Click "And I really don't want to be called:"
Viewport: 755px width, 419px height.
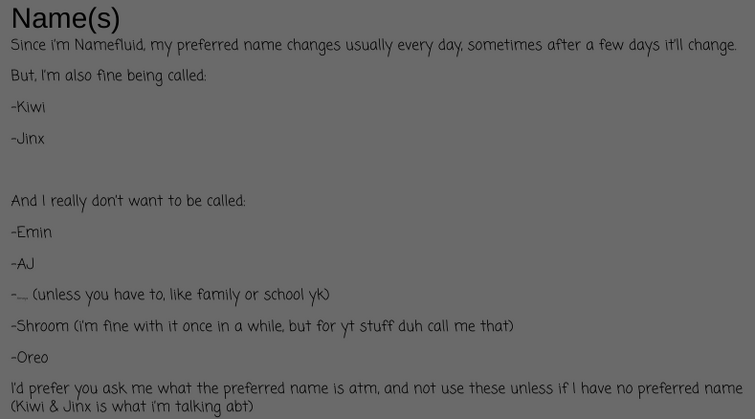pyautogui.click(x=129, y=201)
